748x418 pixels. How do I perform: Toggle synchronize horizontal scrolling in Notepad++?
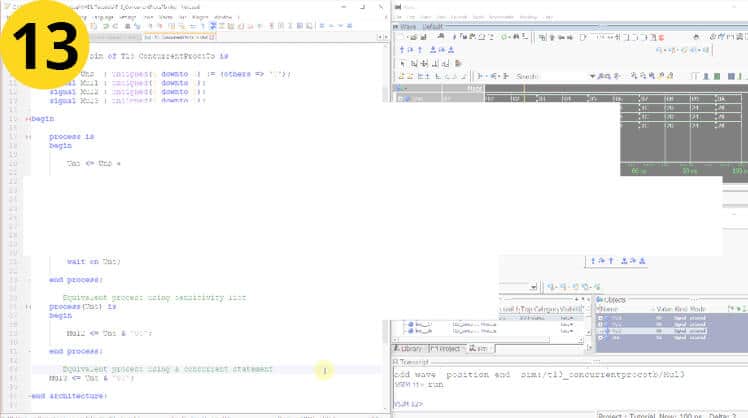(x=182, y=26)
